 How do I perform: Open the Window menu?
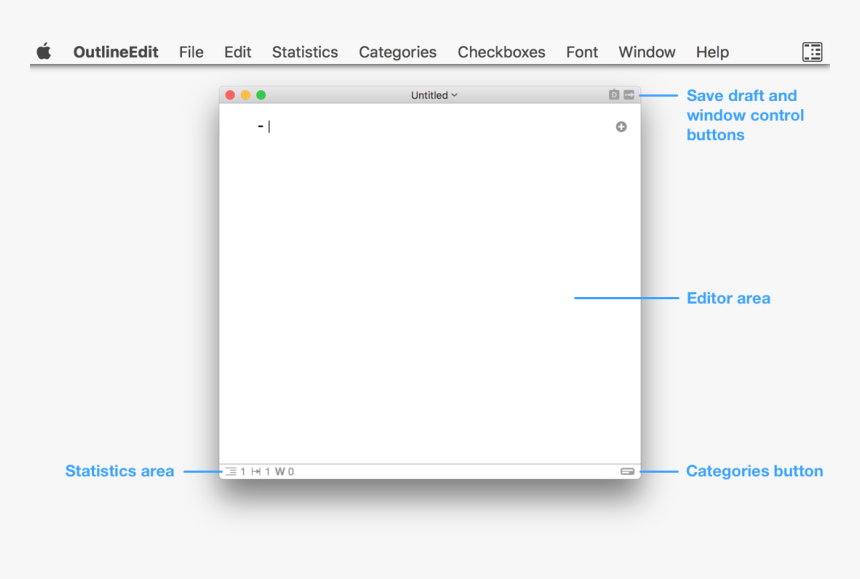coord(646,52)
